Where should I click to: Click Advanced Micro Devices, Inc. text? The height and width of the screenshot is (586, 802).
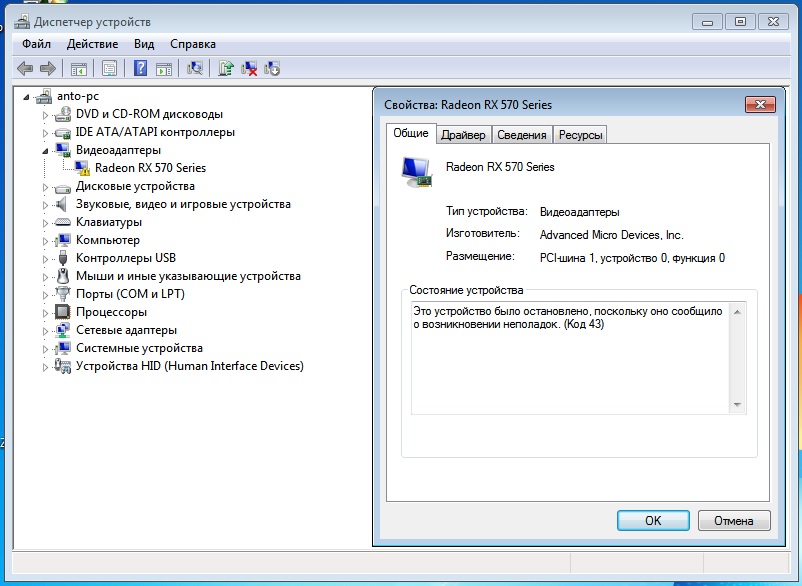click(612, 235)
